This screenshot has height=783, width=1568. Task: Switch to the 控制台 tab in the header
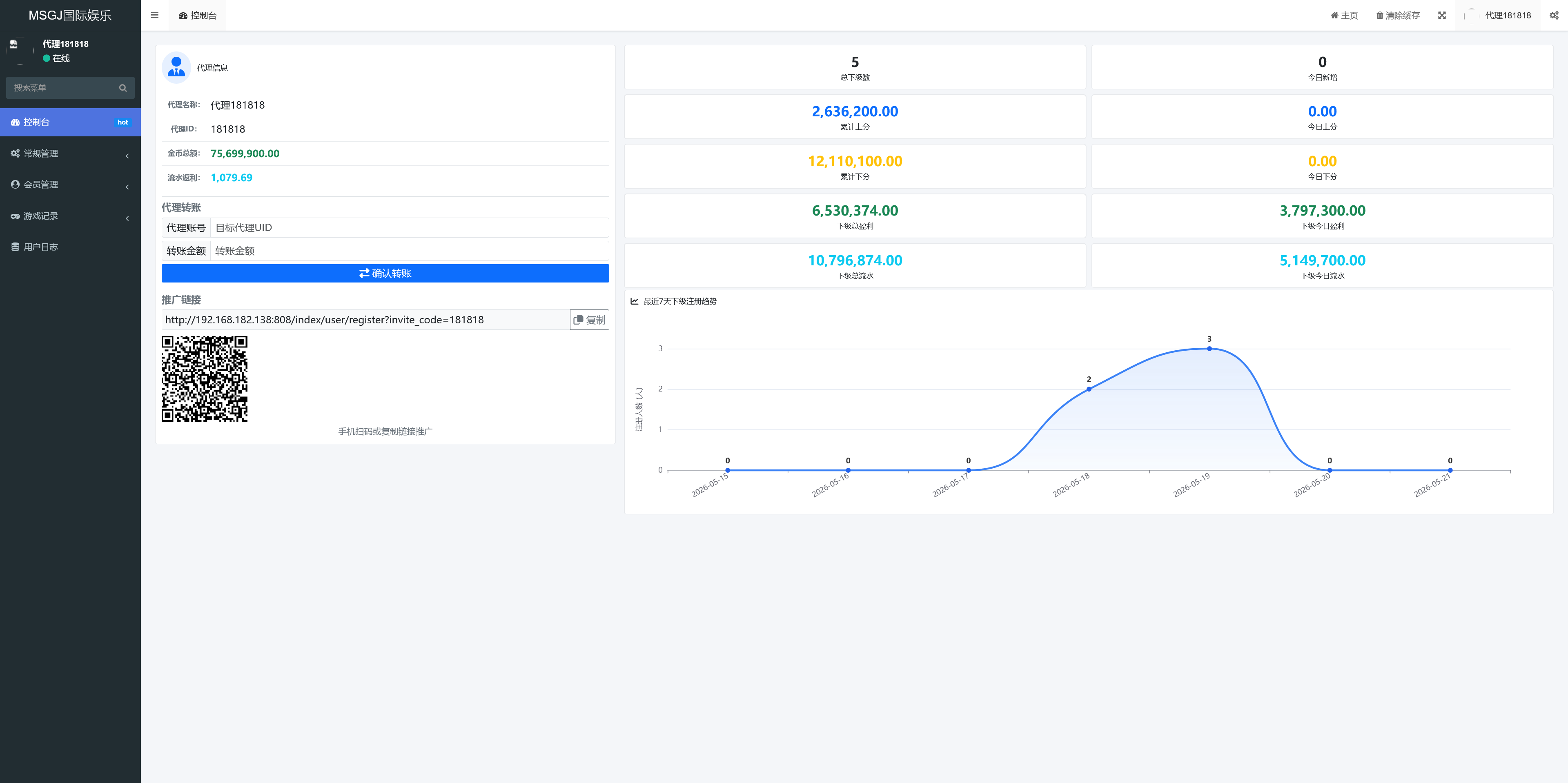pos(197,15)
